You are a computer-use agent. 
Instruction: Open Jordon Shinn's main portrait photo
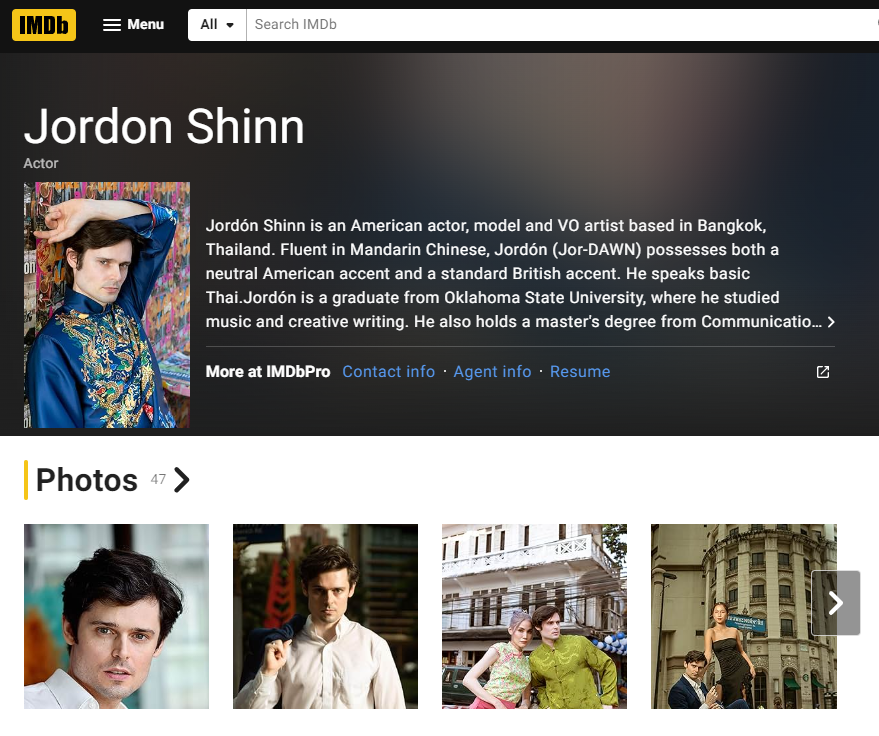click(x=107, y=305)
